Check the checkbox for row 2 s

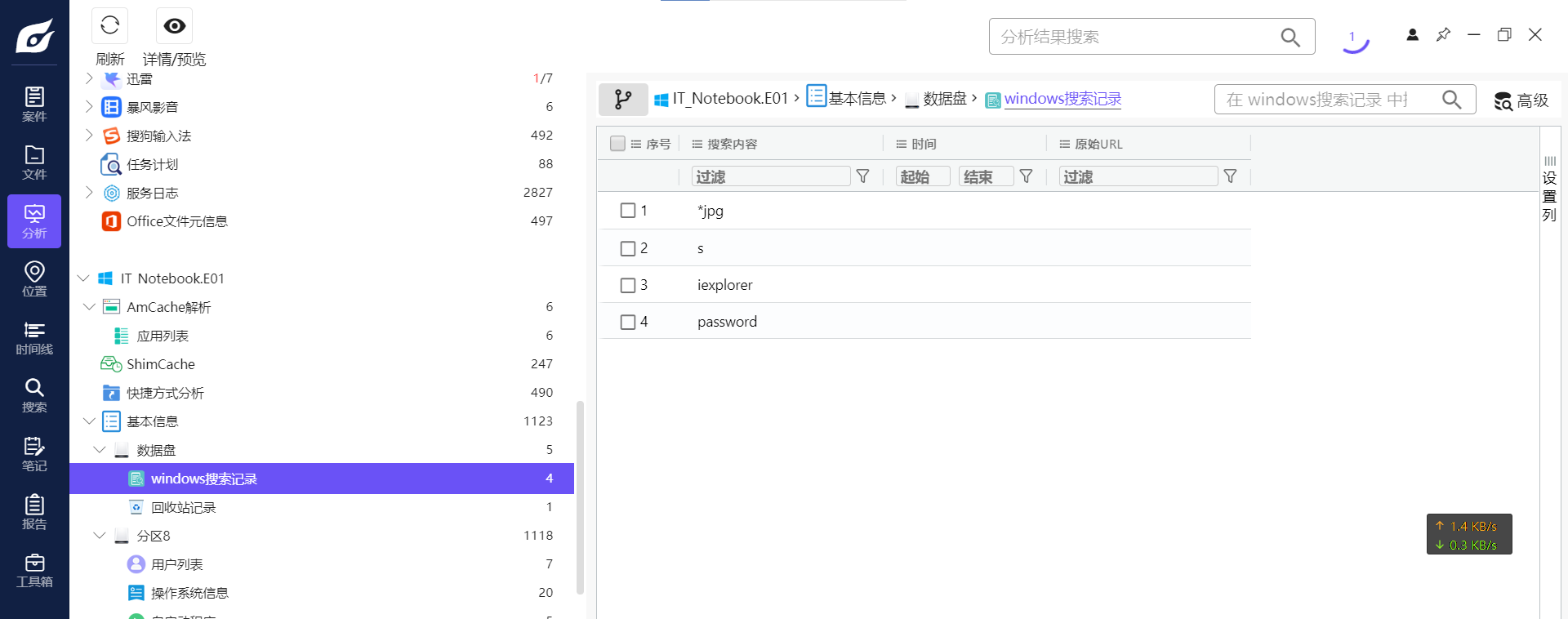click(x=628, y=248)
